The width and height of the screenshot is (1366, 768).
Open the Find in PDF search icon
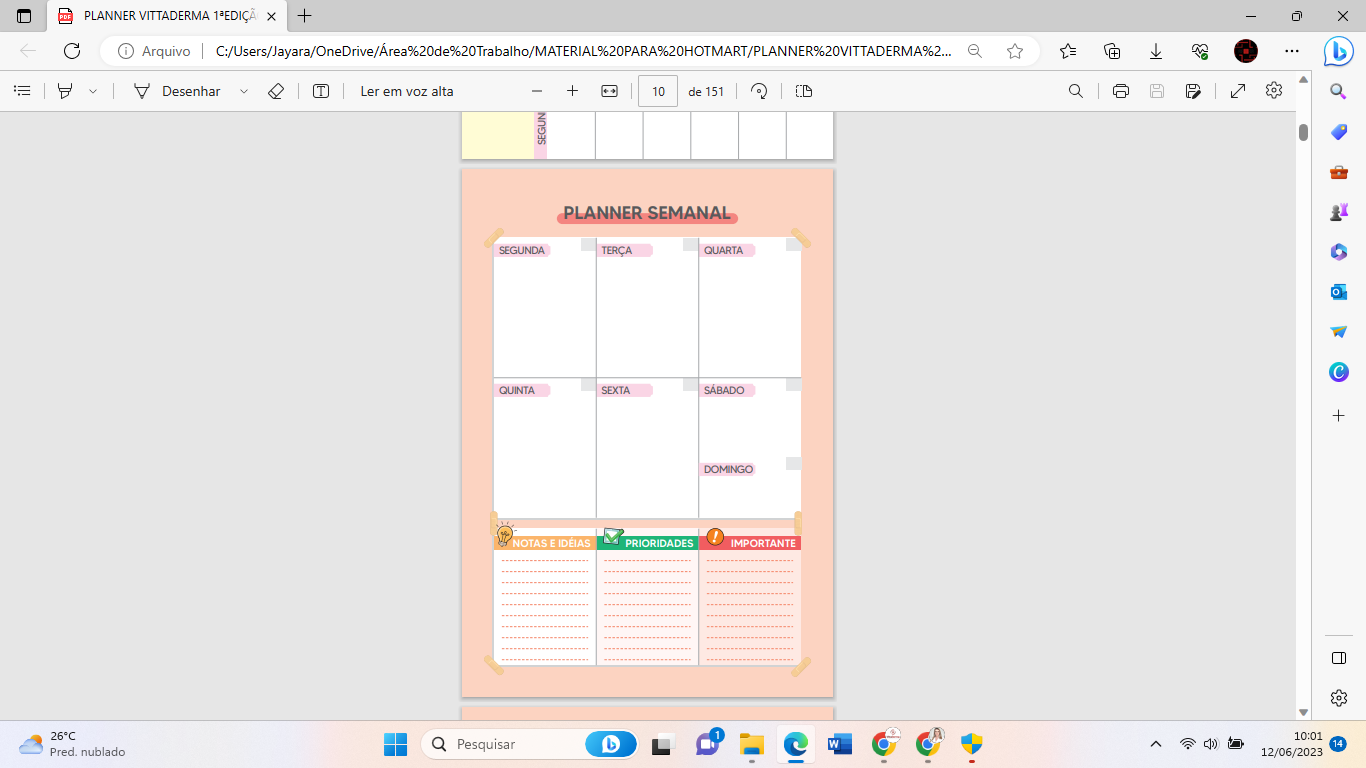[1076, 91]
